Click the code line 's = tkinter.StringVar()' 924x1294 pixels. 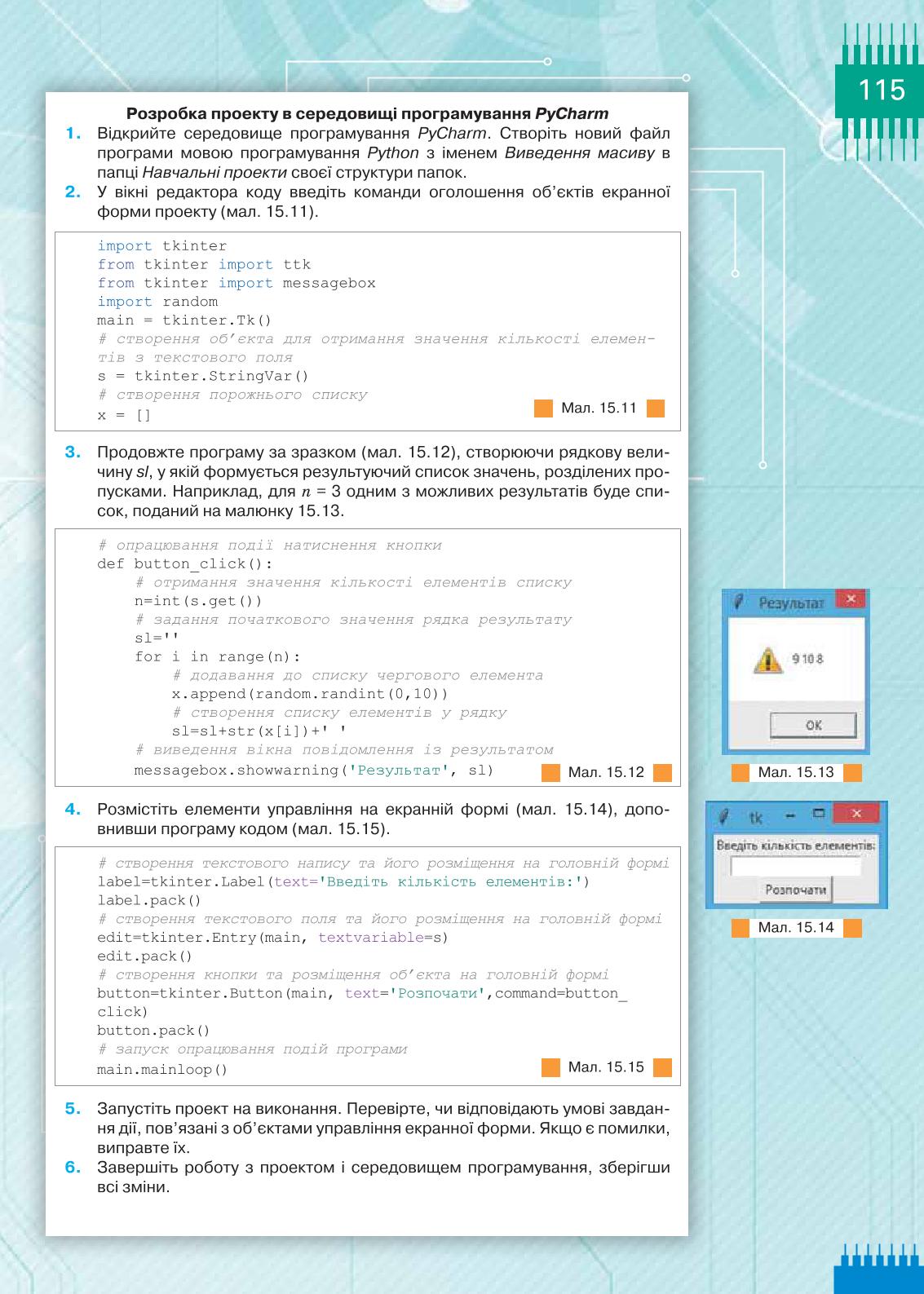click(203, 376)
